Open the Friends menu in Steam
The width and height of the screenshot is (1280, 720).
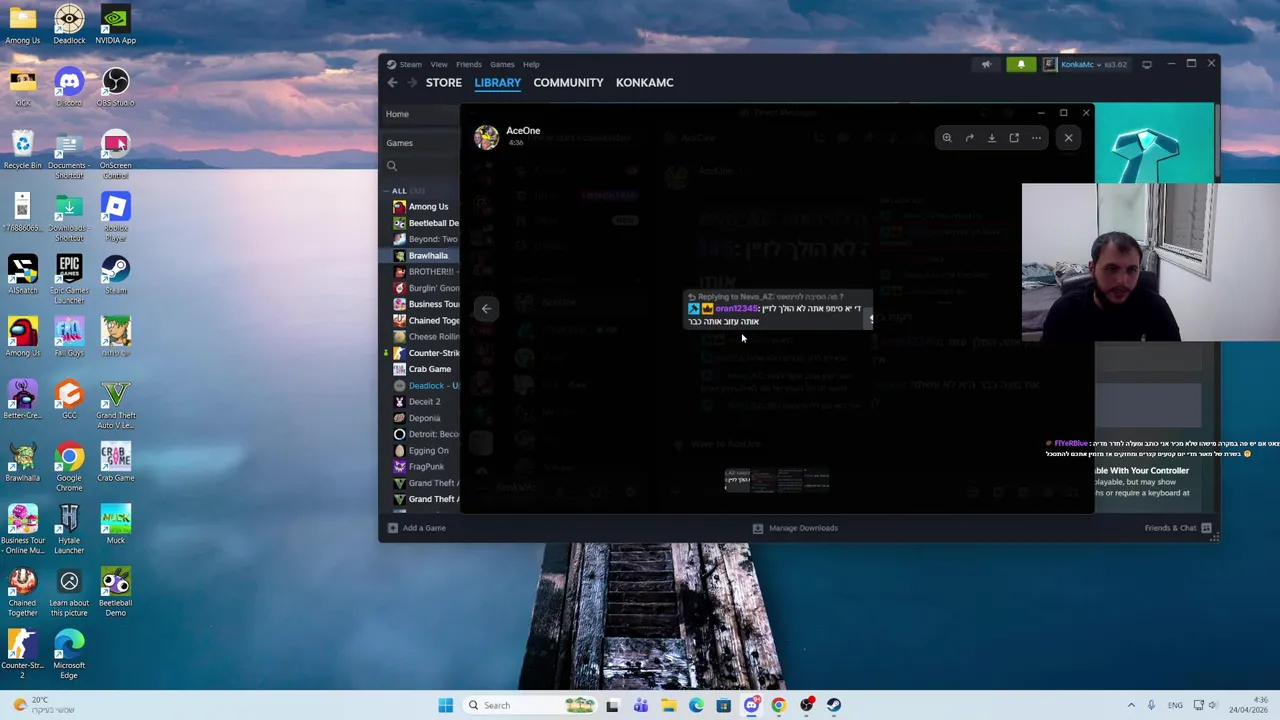click(468, 64)
